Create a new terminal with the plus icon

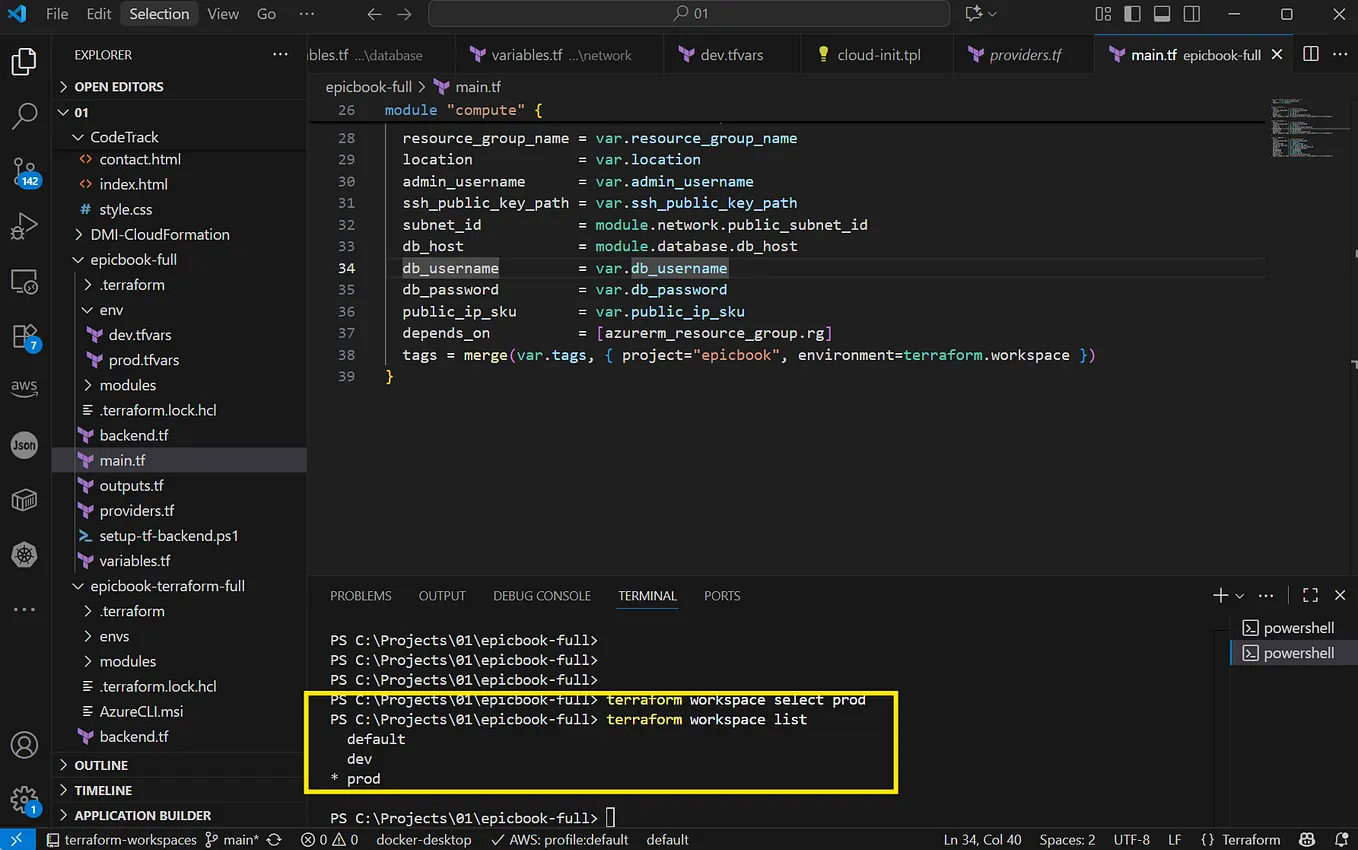[x=1219, y=595]
